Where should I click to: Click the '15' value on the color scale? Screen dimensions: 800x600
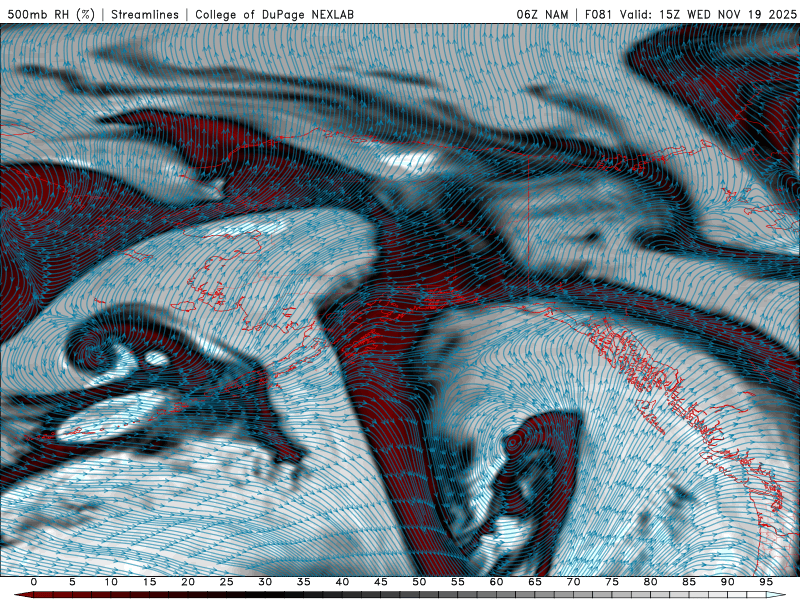tap(149, 582)
